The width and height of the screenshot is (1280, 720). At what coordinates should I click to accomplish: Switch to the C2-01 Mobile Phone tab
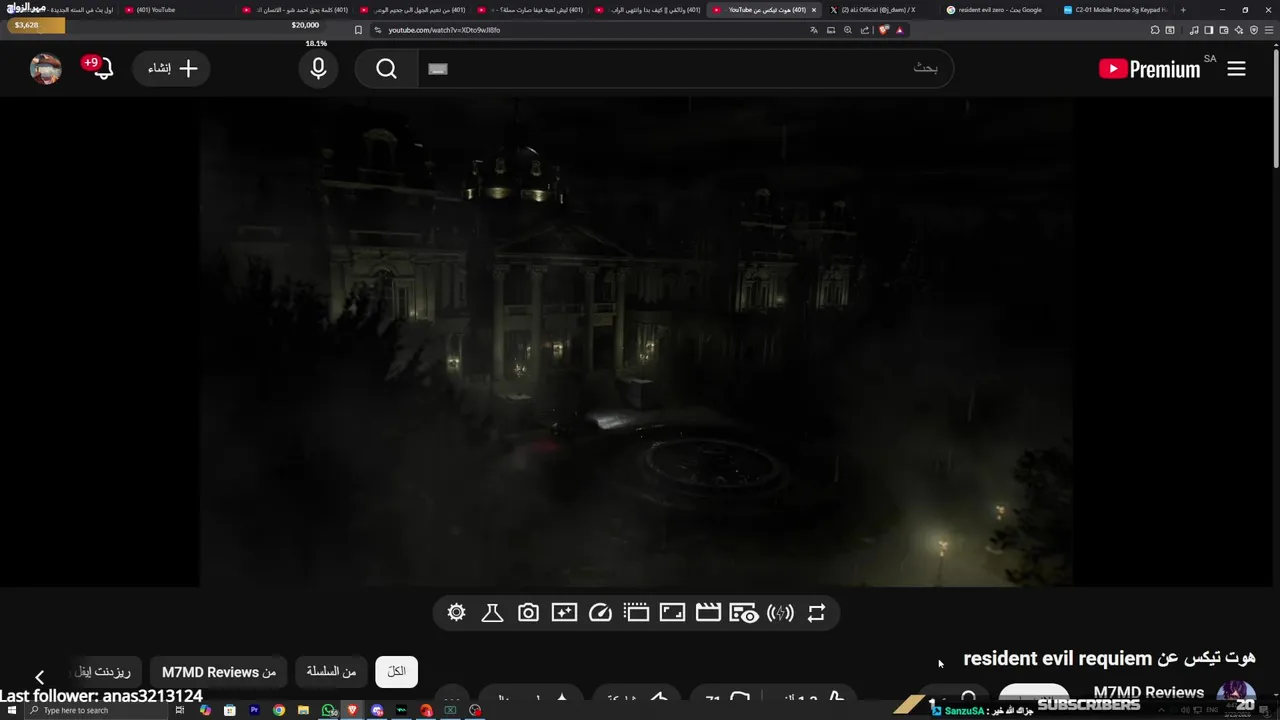point(1114,10)
